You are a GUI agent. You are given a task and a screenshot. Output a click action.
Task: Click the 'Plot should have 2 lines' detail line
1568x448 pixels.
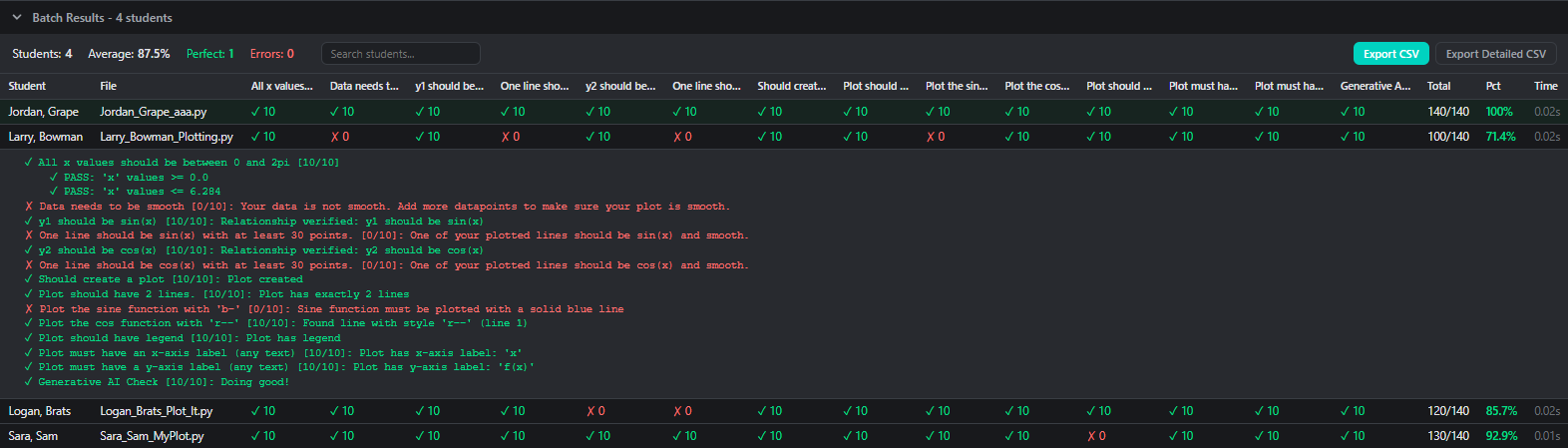click(x=217, y=294)
